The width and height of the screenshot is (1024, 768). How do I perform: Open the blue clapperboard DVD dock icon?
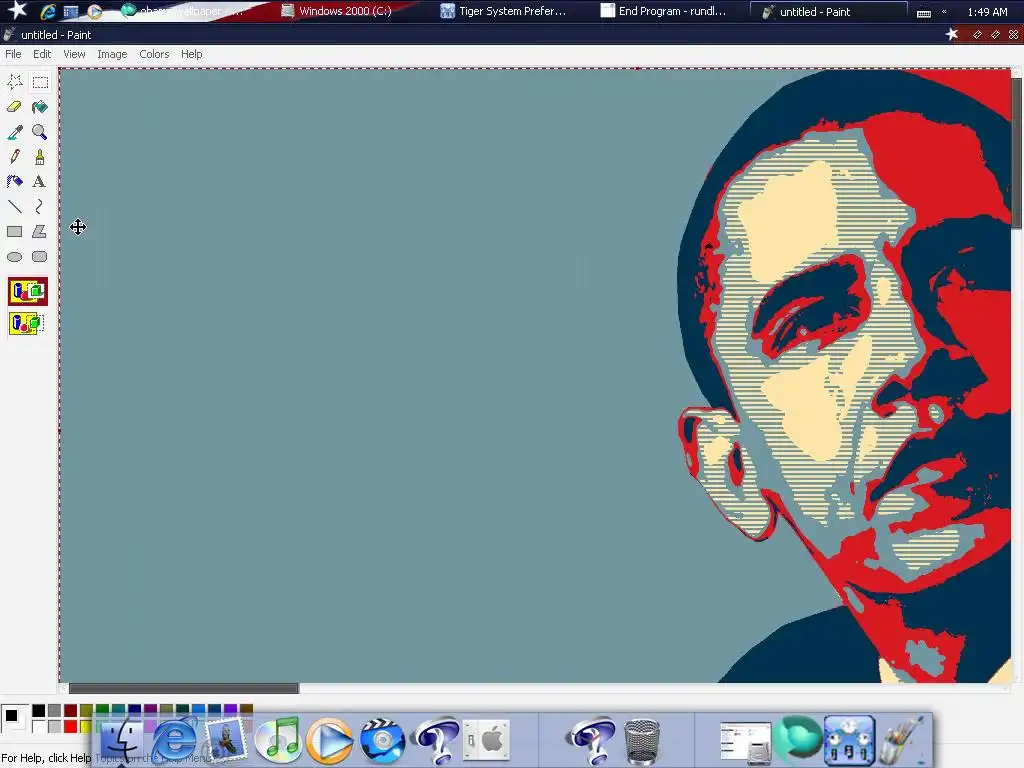pos(382,741)
